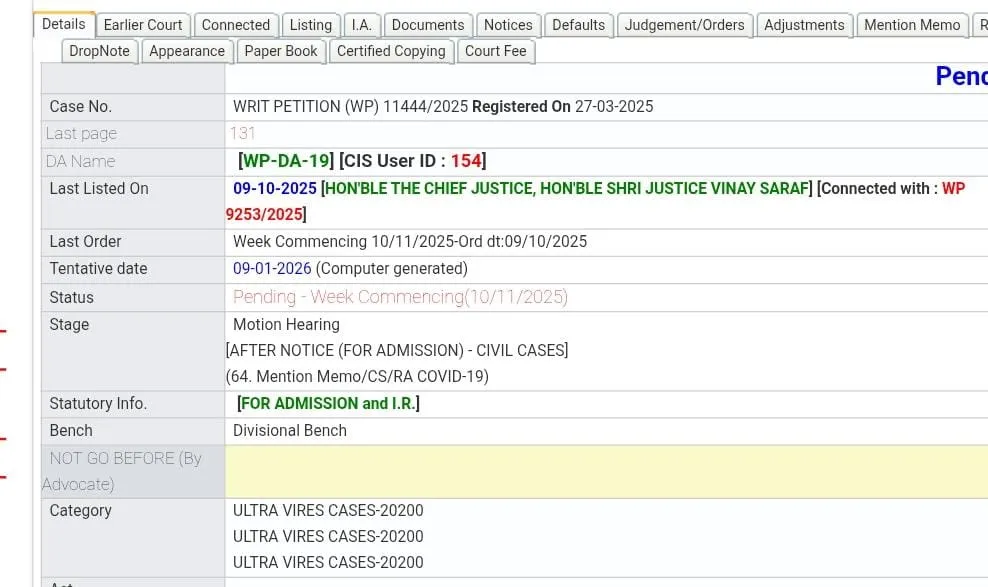This screenshot has width=988, height=587.
Task: Select the DropNote tab
Action: (x=99, y=51)
